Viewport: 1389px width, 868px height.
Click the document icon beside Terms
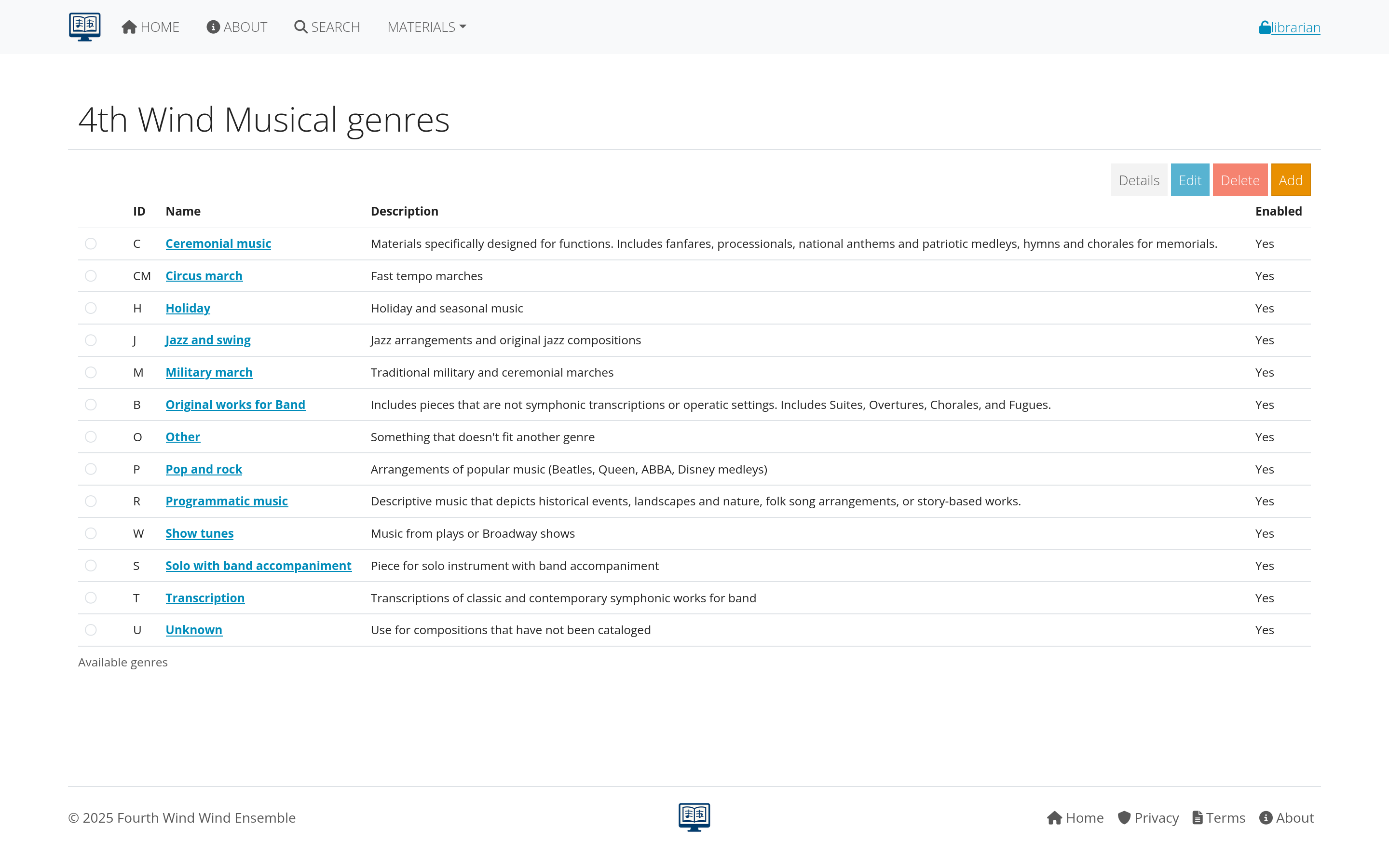1198,817
